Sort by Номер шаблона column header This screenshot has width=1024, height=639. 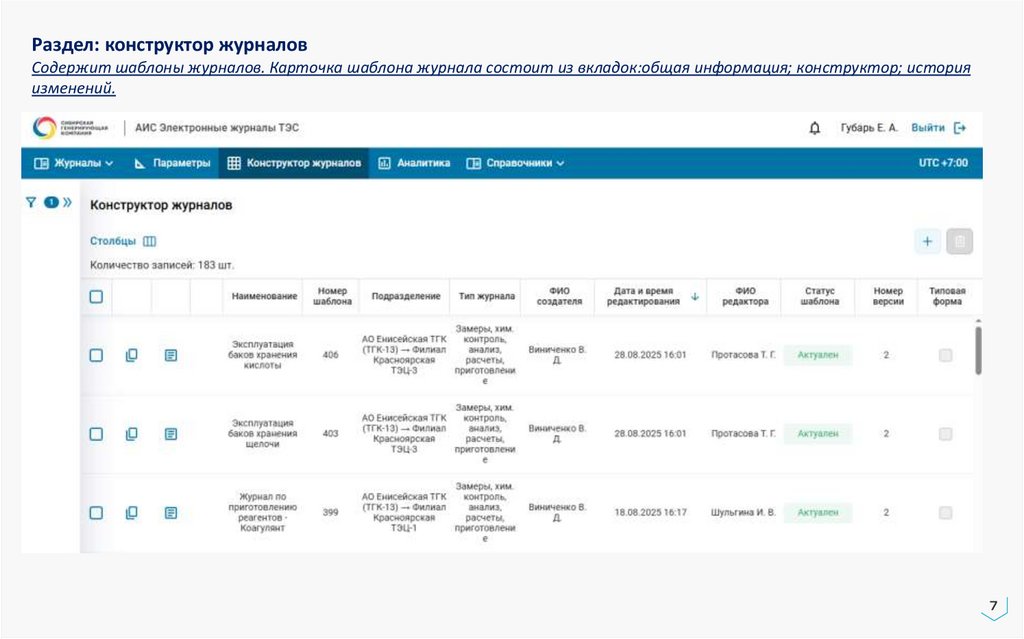(x=332, y=297)
